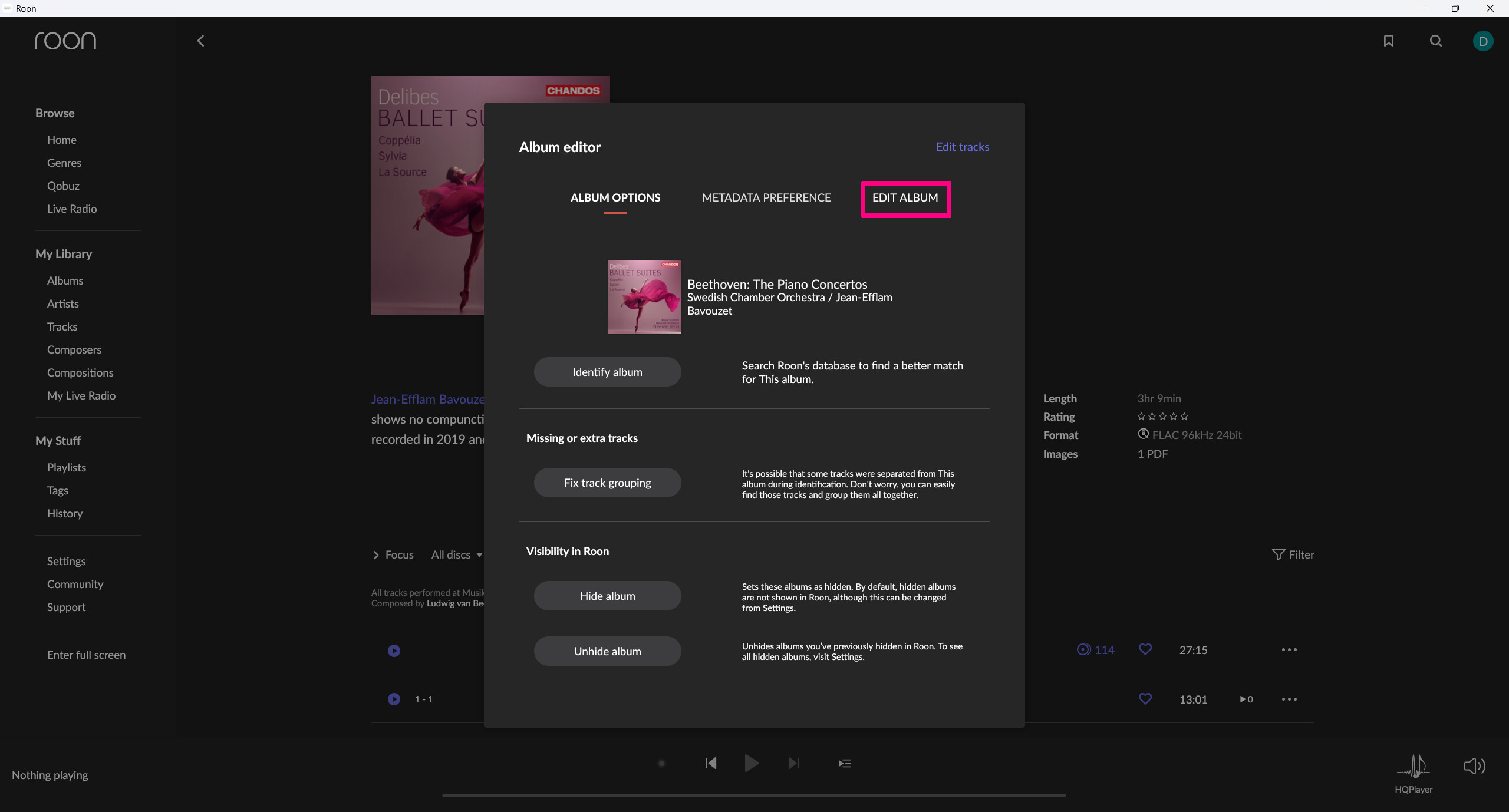Open the Filter funnel icon
Viewport: 1509px width, 812px height.
[x=1278, y=554]
